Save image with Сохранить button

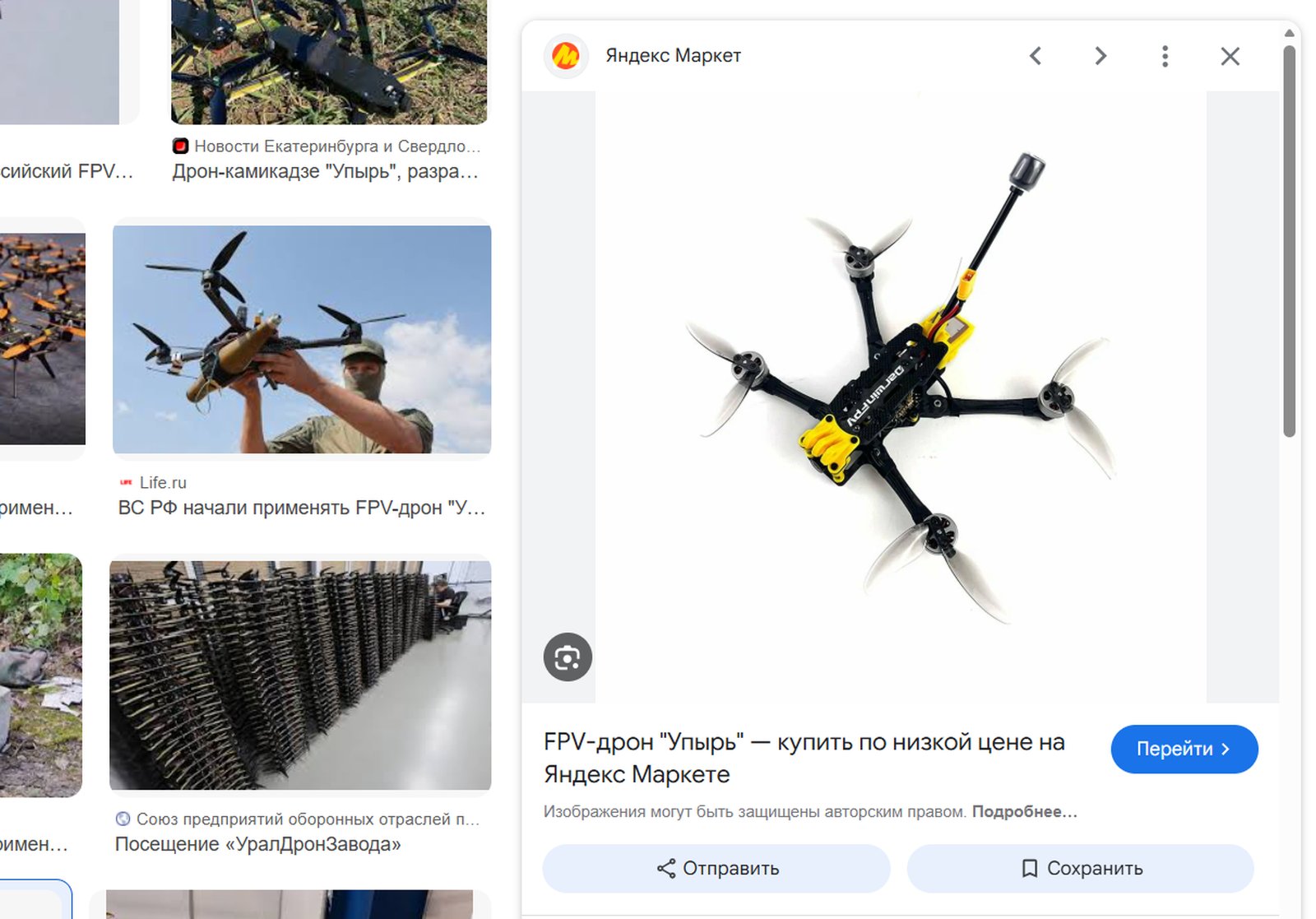click(1080, 868)
